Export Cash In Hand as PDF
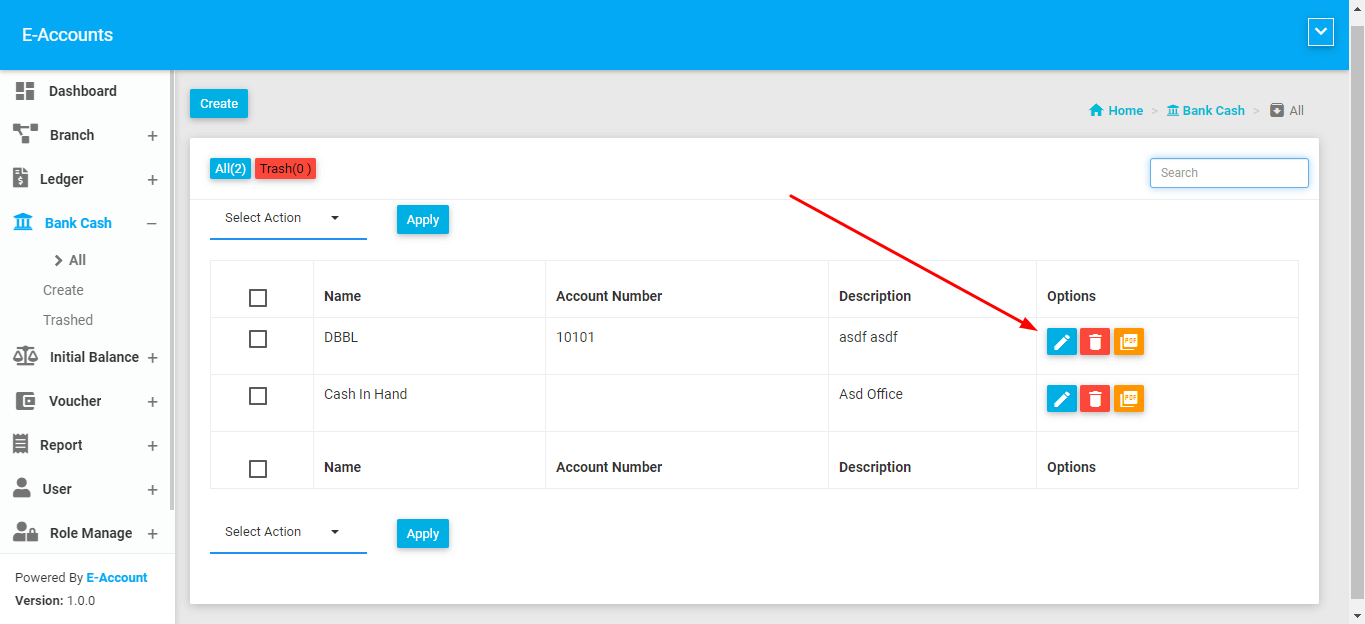Screen dimensions: 1365x624 click(x=1128, y=399)
